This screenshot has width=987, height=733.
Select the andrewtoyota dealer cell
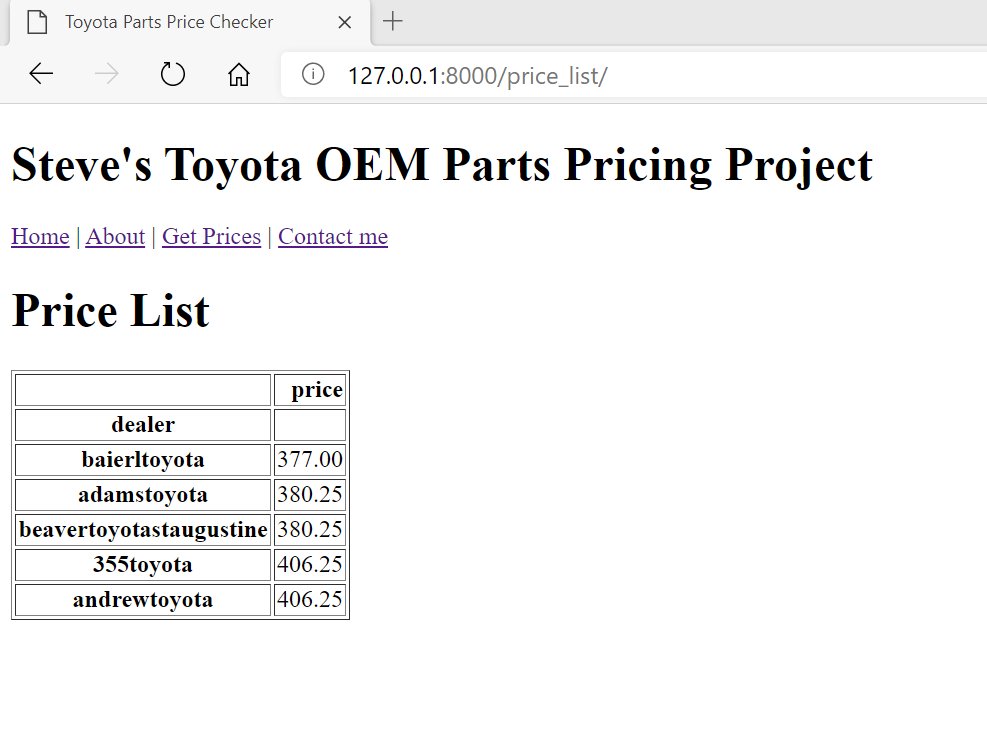(143, 599)
